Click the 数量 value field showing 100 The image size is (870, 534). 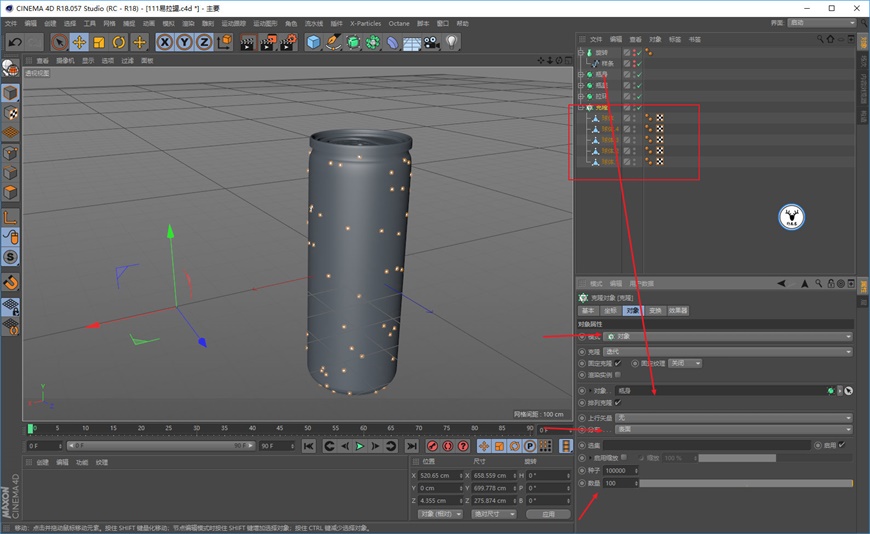click(620, 483)
